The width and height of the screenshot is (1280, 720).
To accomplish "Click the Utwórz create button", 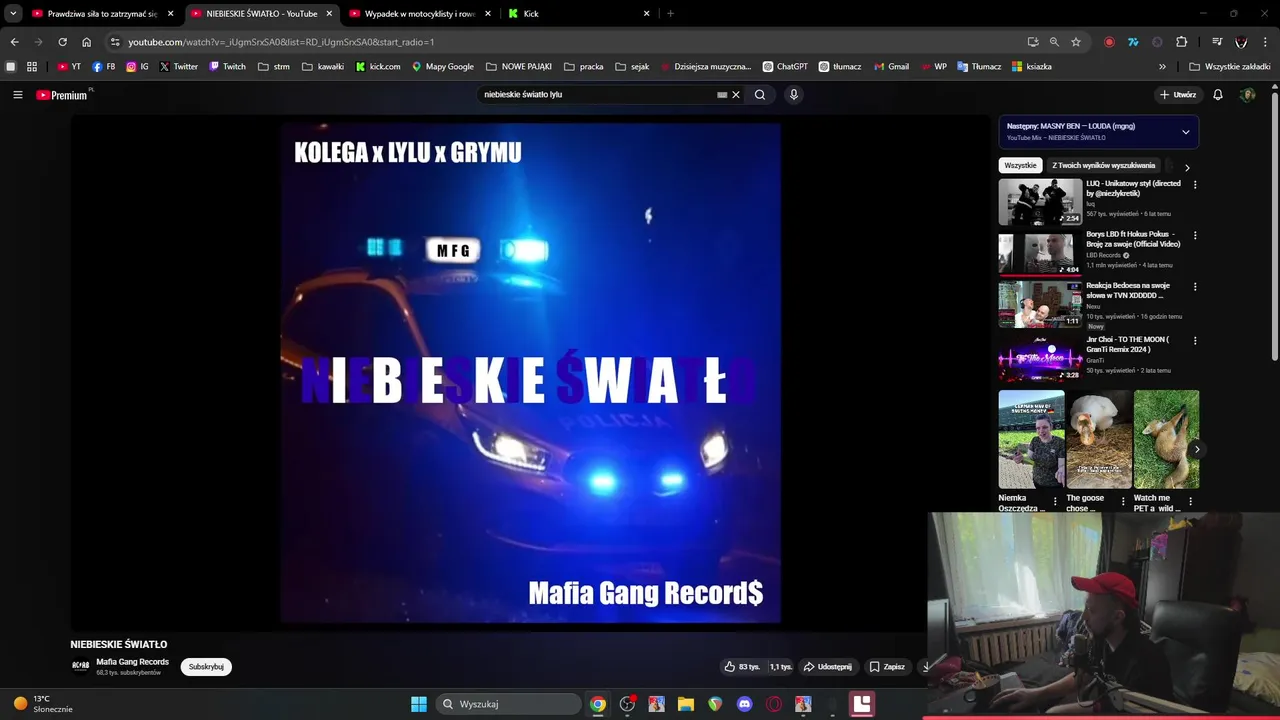I will click(1178, 95).
